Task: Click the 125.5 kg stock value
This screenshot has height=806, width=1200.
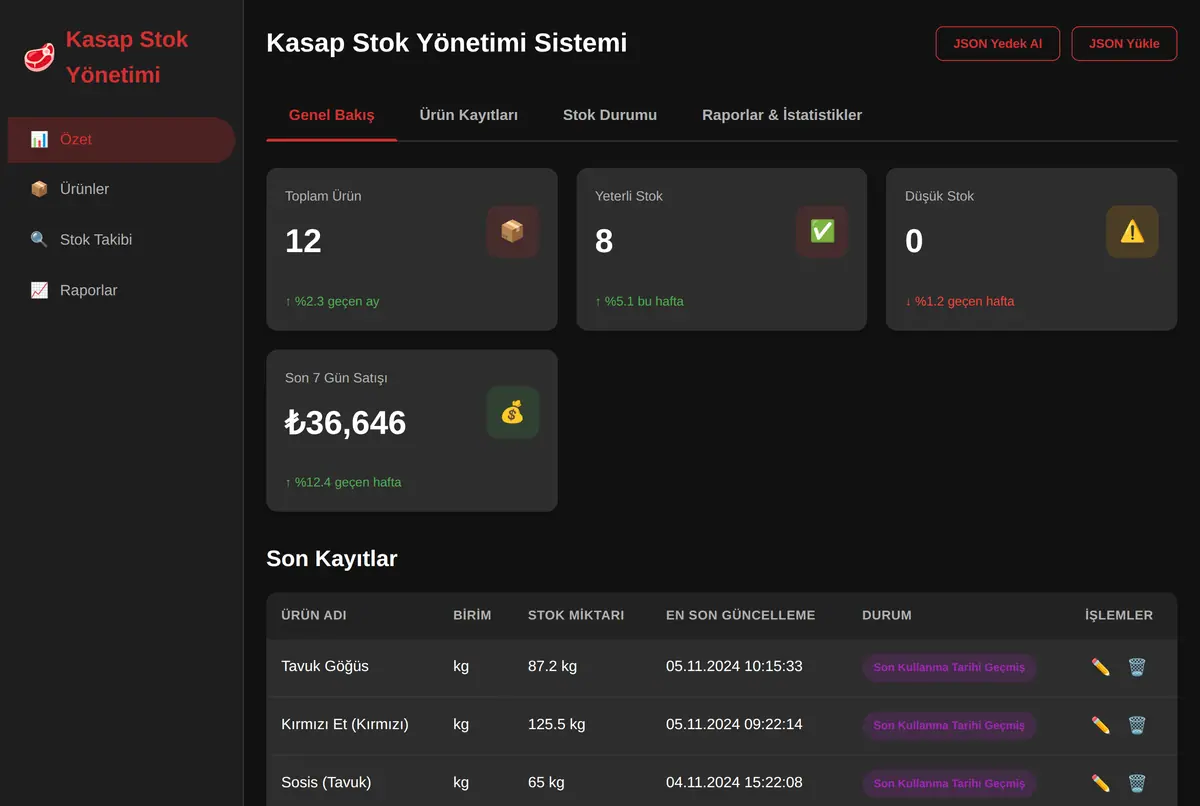Action: point(557,725)
